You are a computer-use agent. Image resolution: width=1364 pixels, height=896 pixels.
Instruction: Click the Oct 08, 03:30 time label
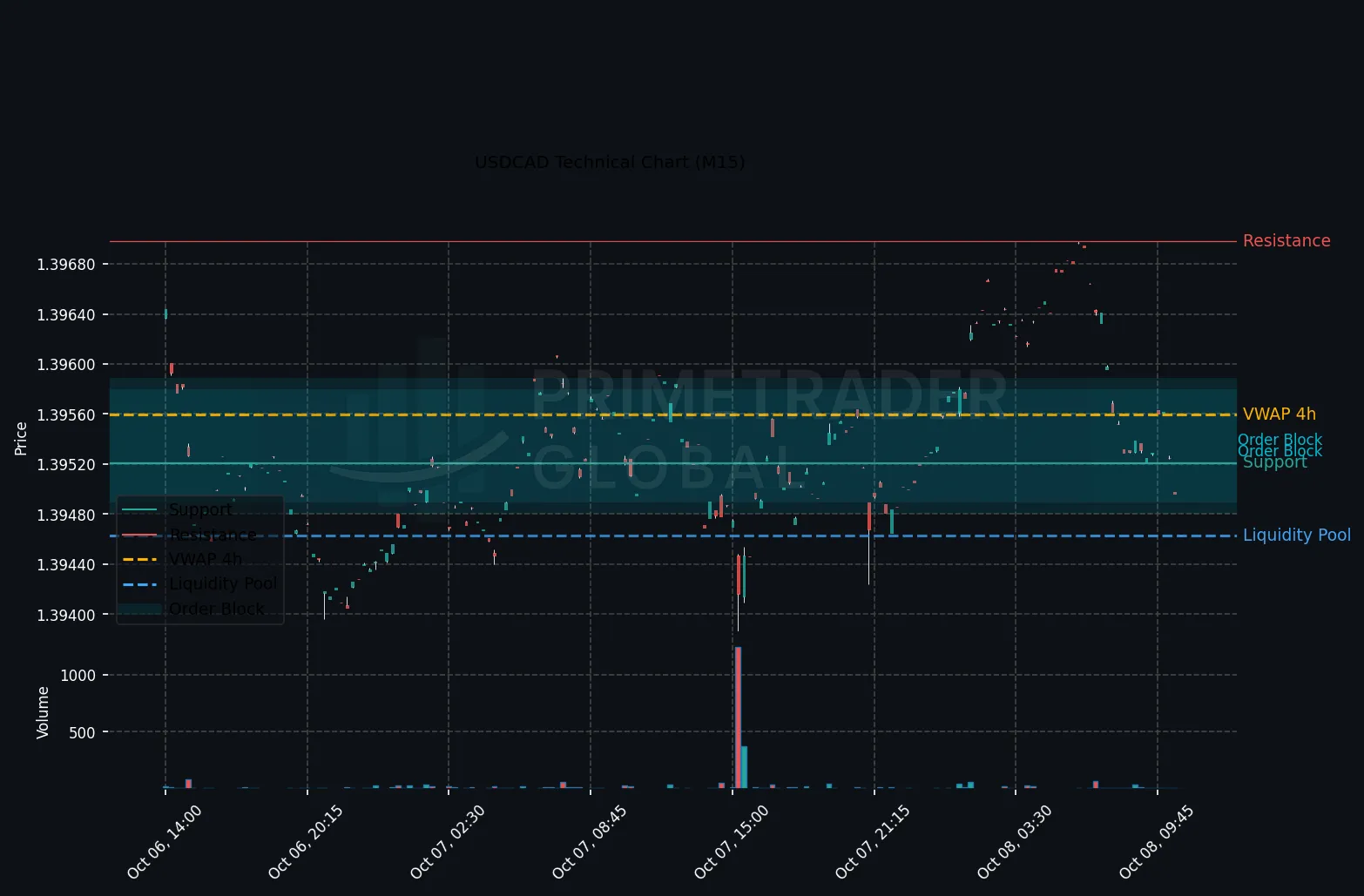1015,841
